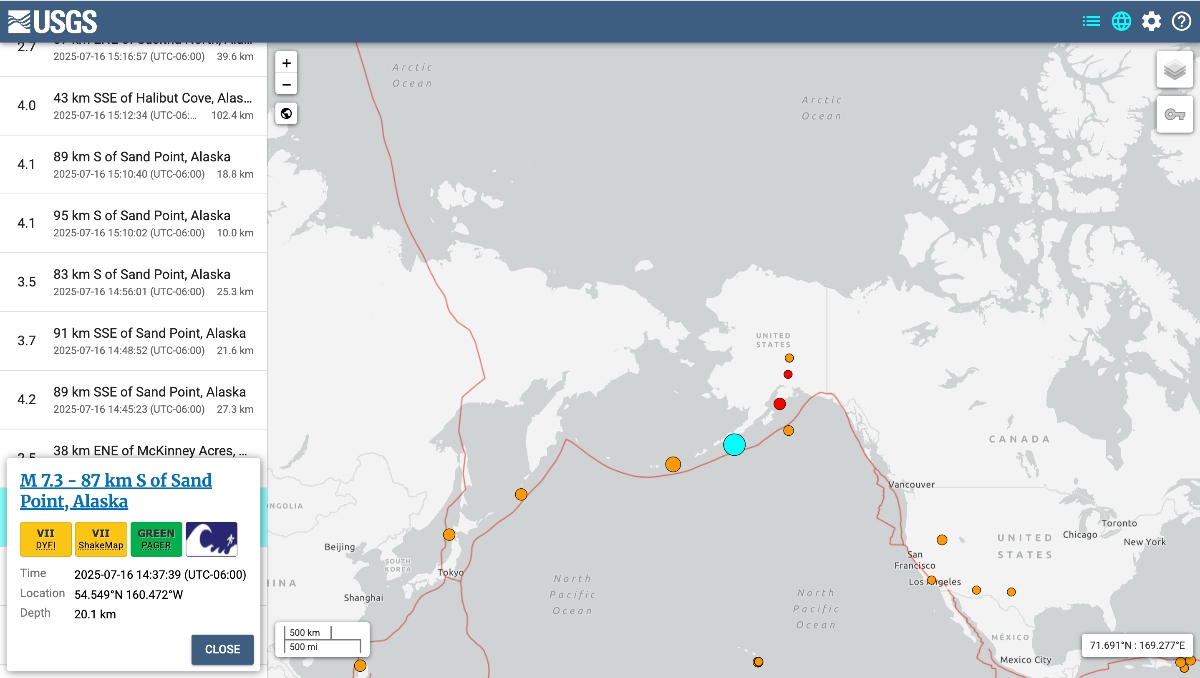Open settings gear in header
This screenshot has height=678, width=1200.
coord(1152,21)
